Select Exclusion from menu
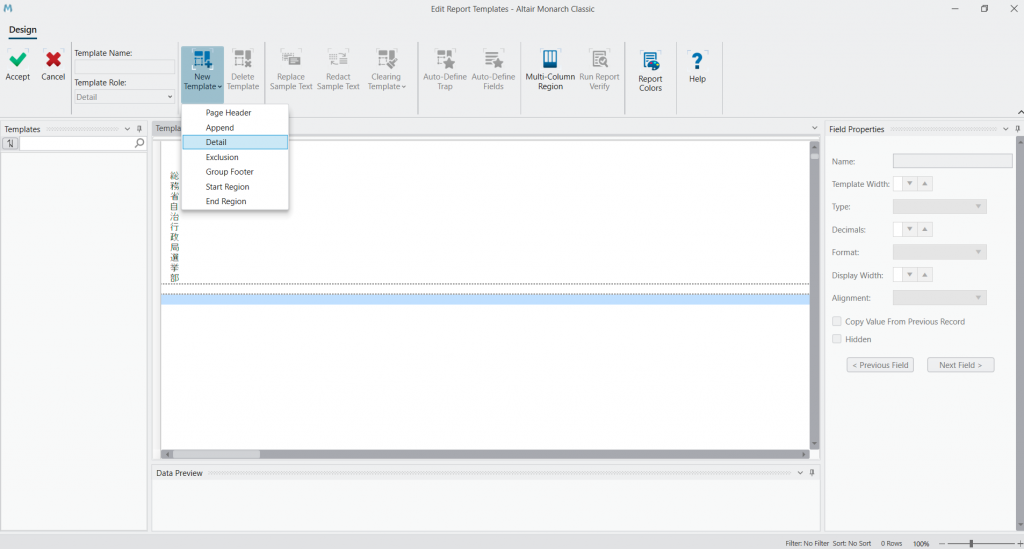 [x=235, y=157]
